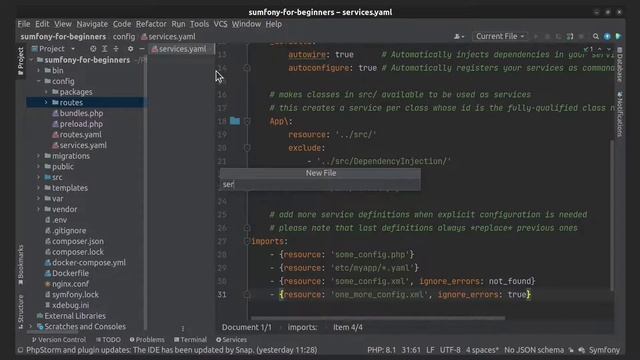Open the Navigate menu
The height and width of the screenshot is (360, 640).
(92, 24)
